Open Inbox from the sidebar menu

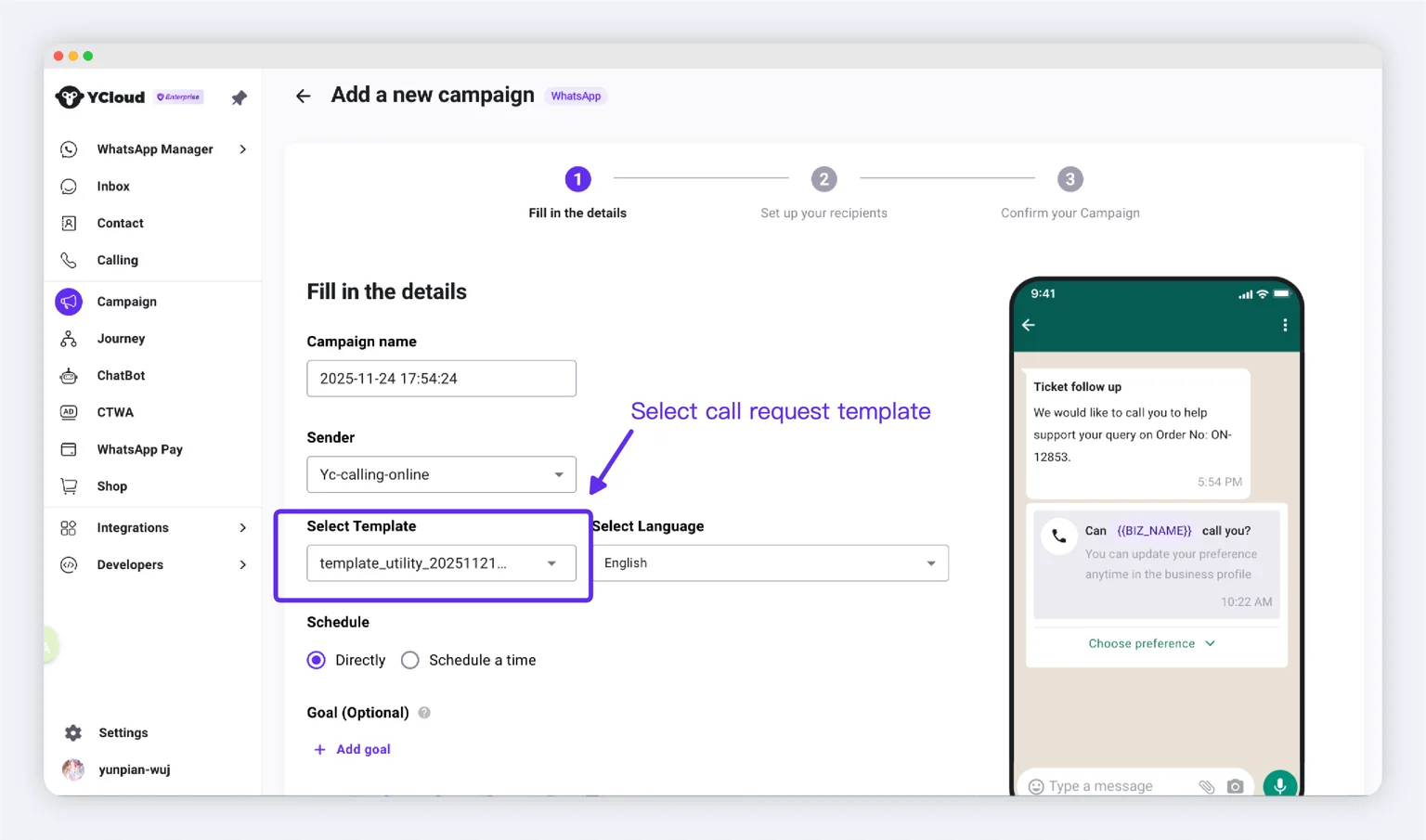coord(113,187)
